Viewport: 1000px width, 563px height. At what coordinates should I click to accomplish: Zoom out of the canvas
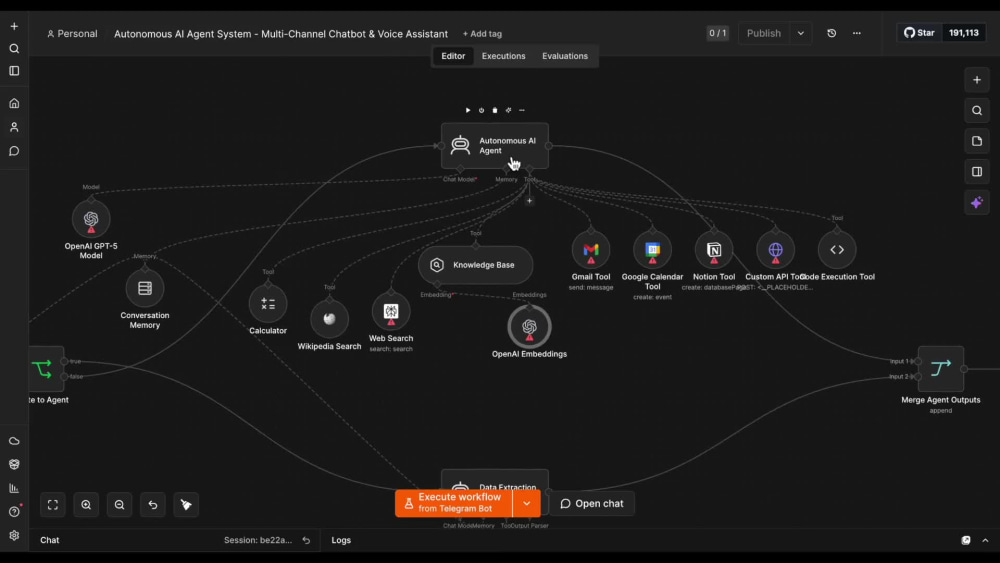tap(119, 504)
